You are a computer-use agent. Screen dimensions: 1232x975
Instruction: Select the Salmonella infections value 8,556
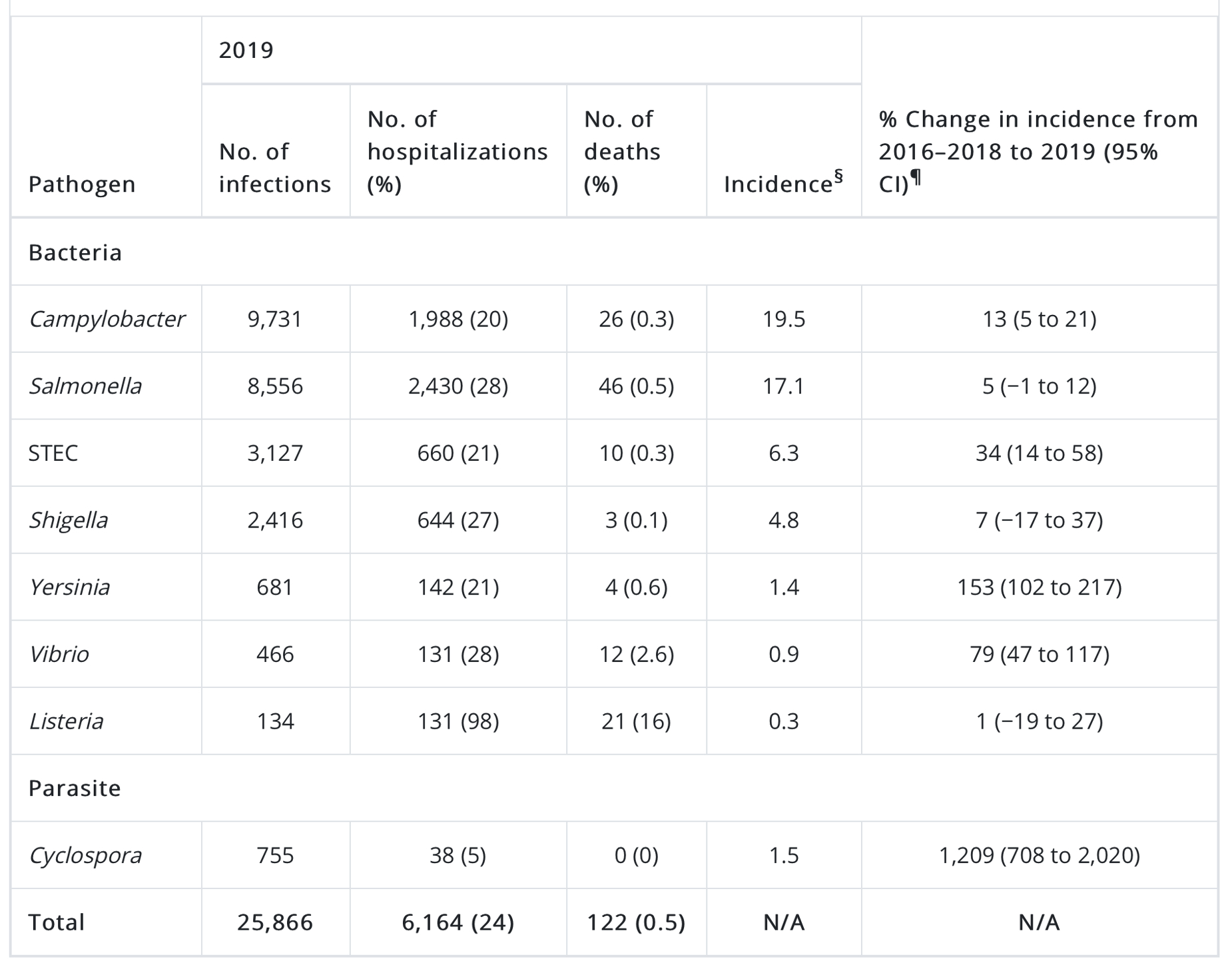(x=275, y=386)
